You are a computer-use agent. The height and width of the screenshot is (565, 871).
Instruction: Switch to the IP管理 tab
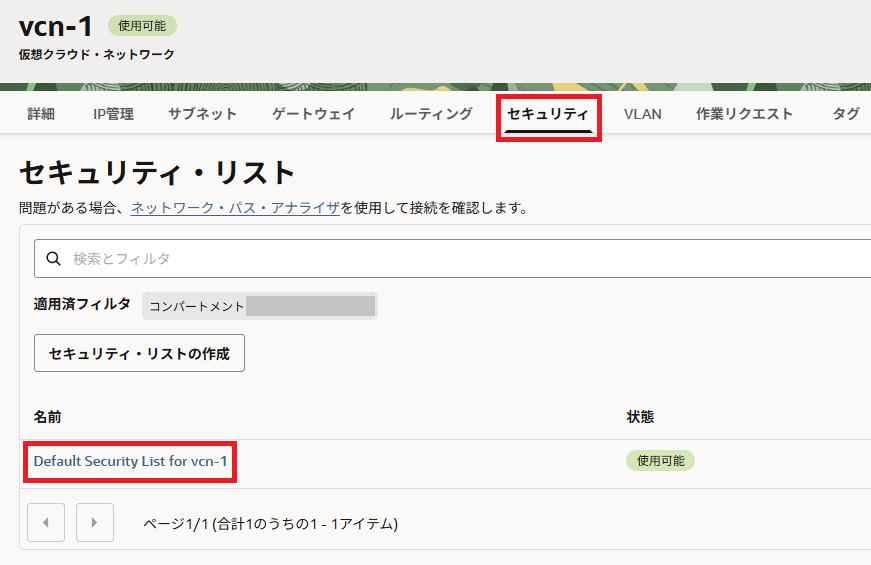113,114
